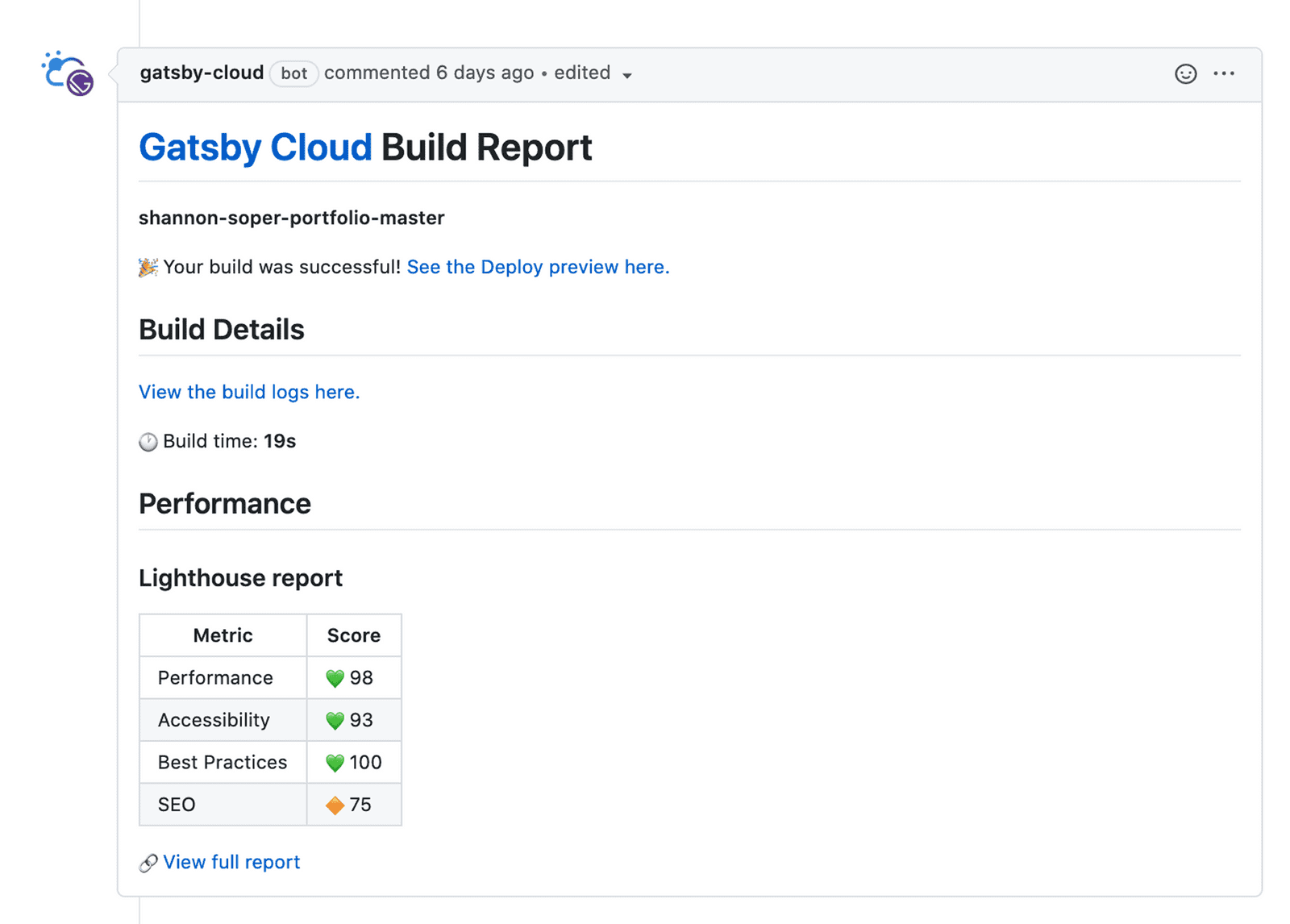Click the orange diamond beside score 75
Viewport: 1290px width, 924px height.
click(335, 805)
